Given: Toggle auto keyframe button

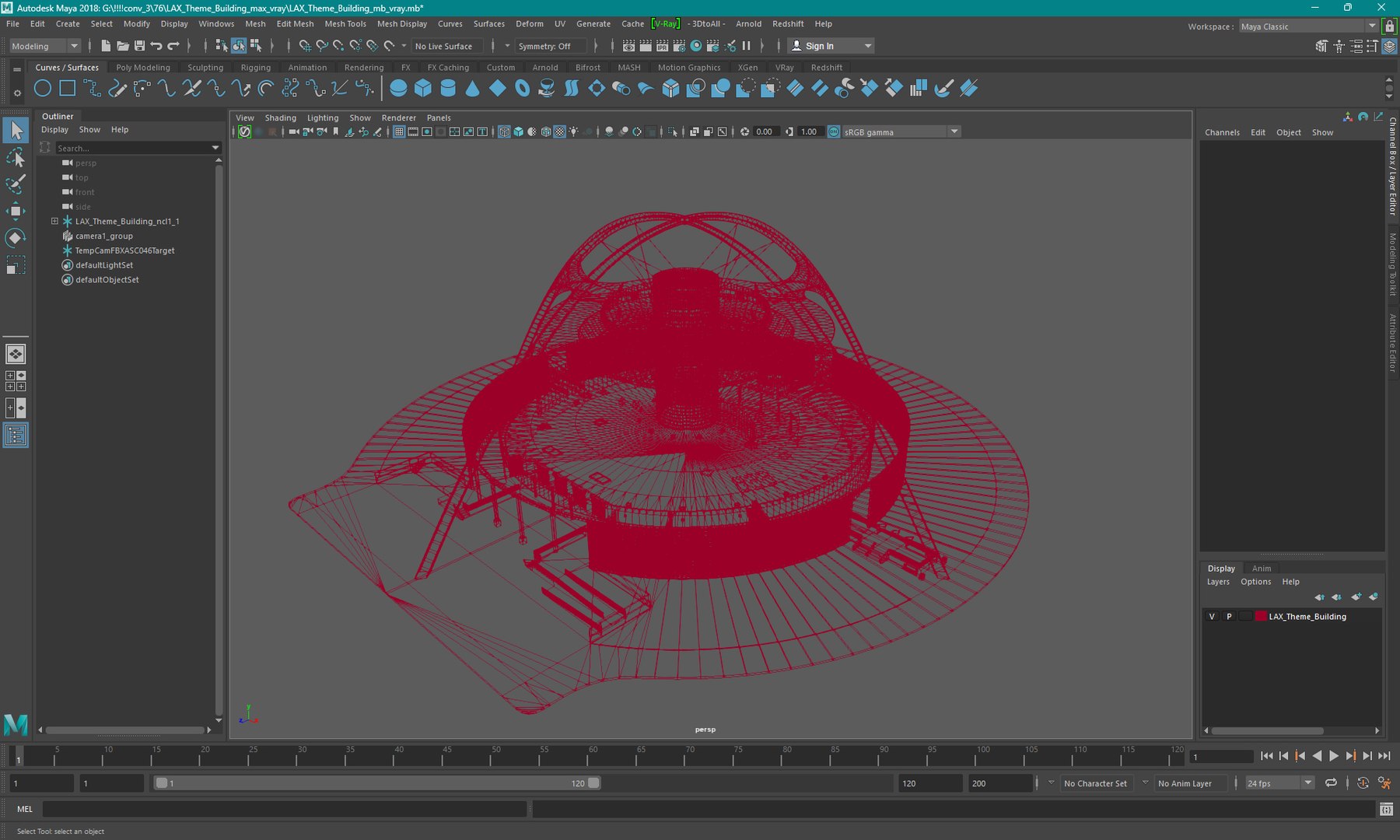Looking at the screenshot, I should pos(1363,783).
